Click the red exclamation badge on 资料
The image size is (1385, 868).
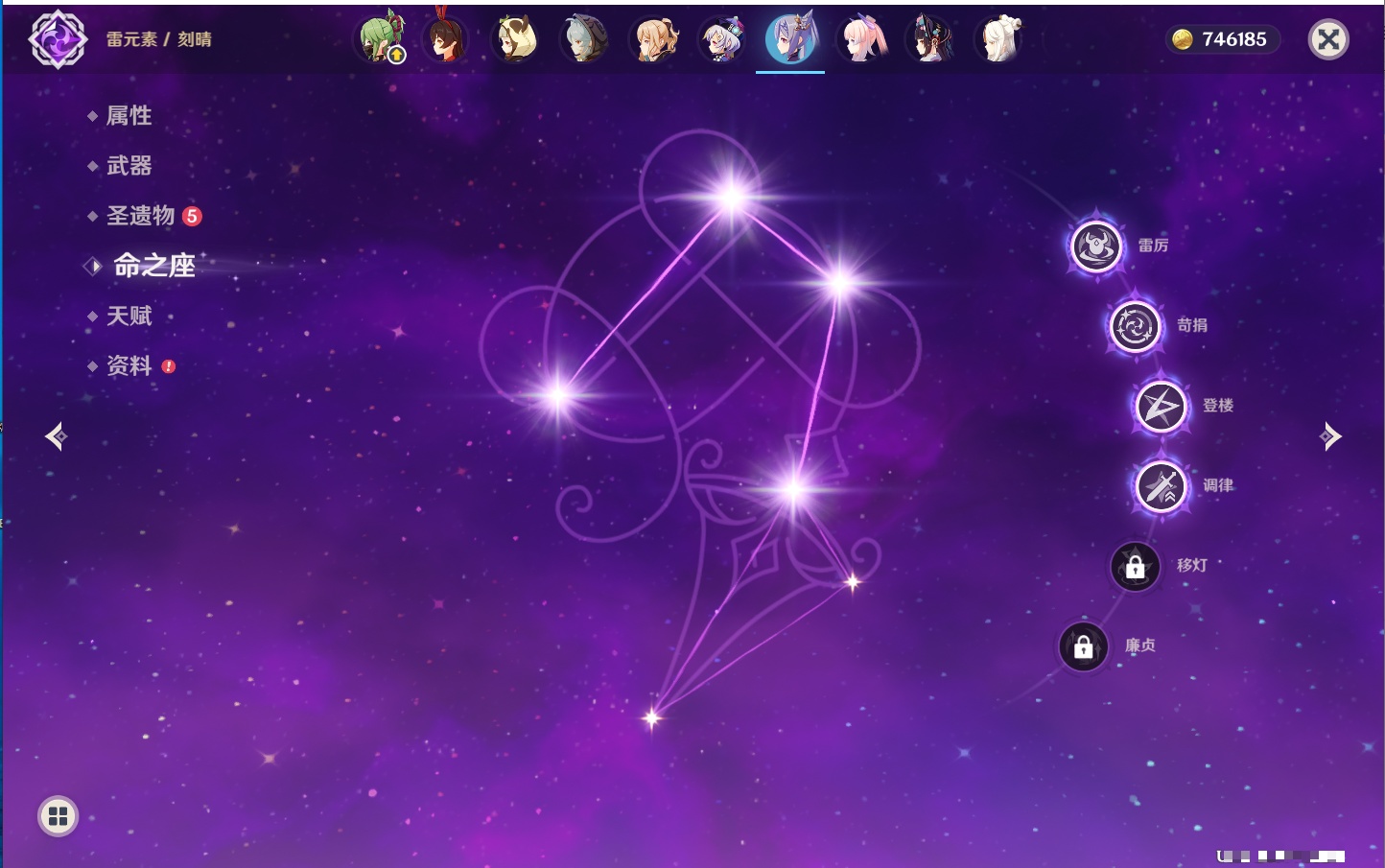coord(169,366)
